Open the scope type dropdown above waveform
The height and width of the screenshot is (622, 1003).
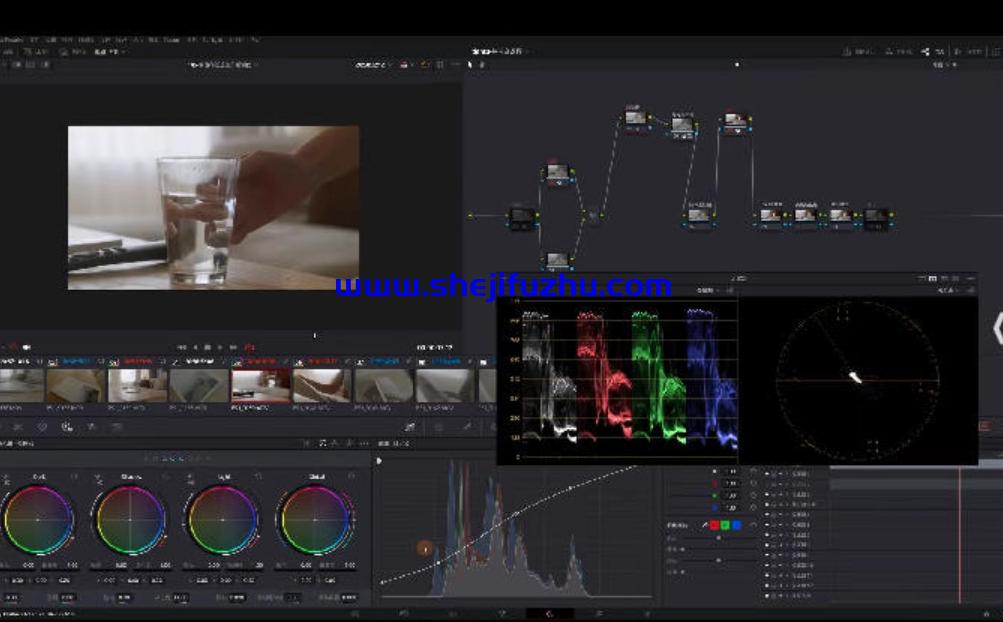tap(707, 291)
